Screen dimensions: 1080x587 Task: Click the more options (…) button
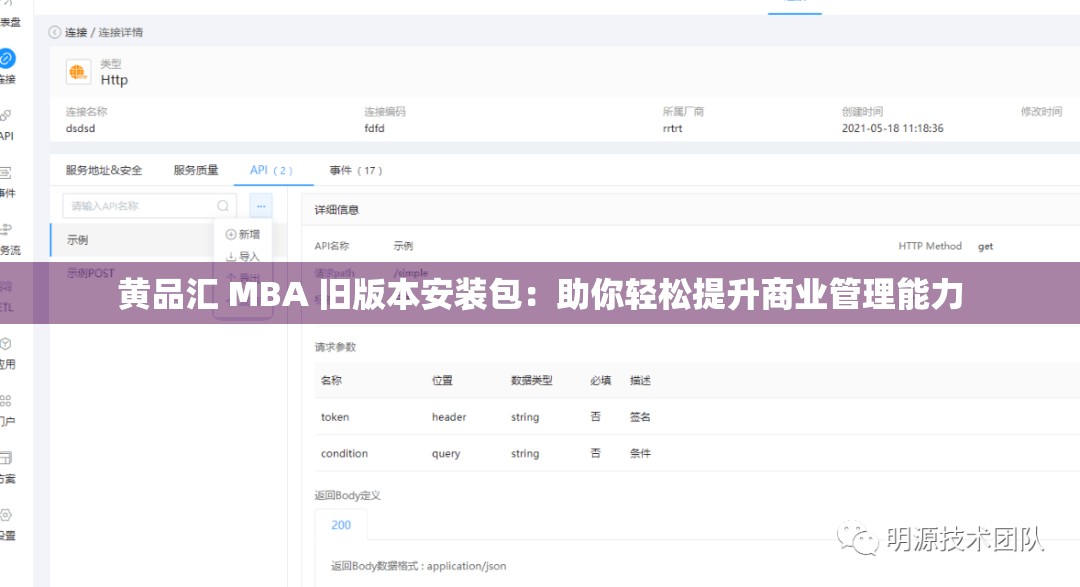[261, 206]
